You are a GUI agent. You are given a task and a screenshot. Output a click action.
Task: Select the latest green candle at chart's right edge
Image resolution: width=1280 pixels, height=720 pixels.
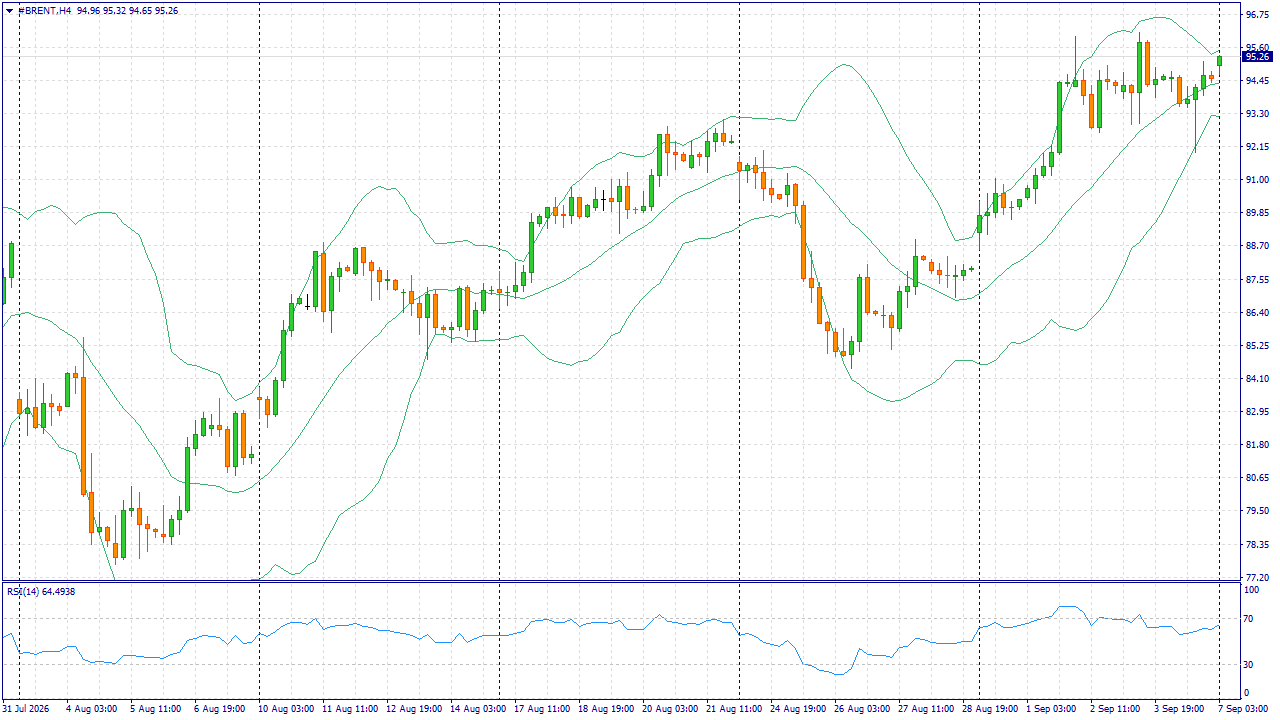(x=1219, y=61)
